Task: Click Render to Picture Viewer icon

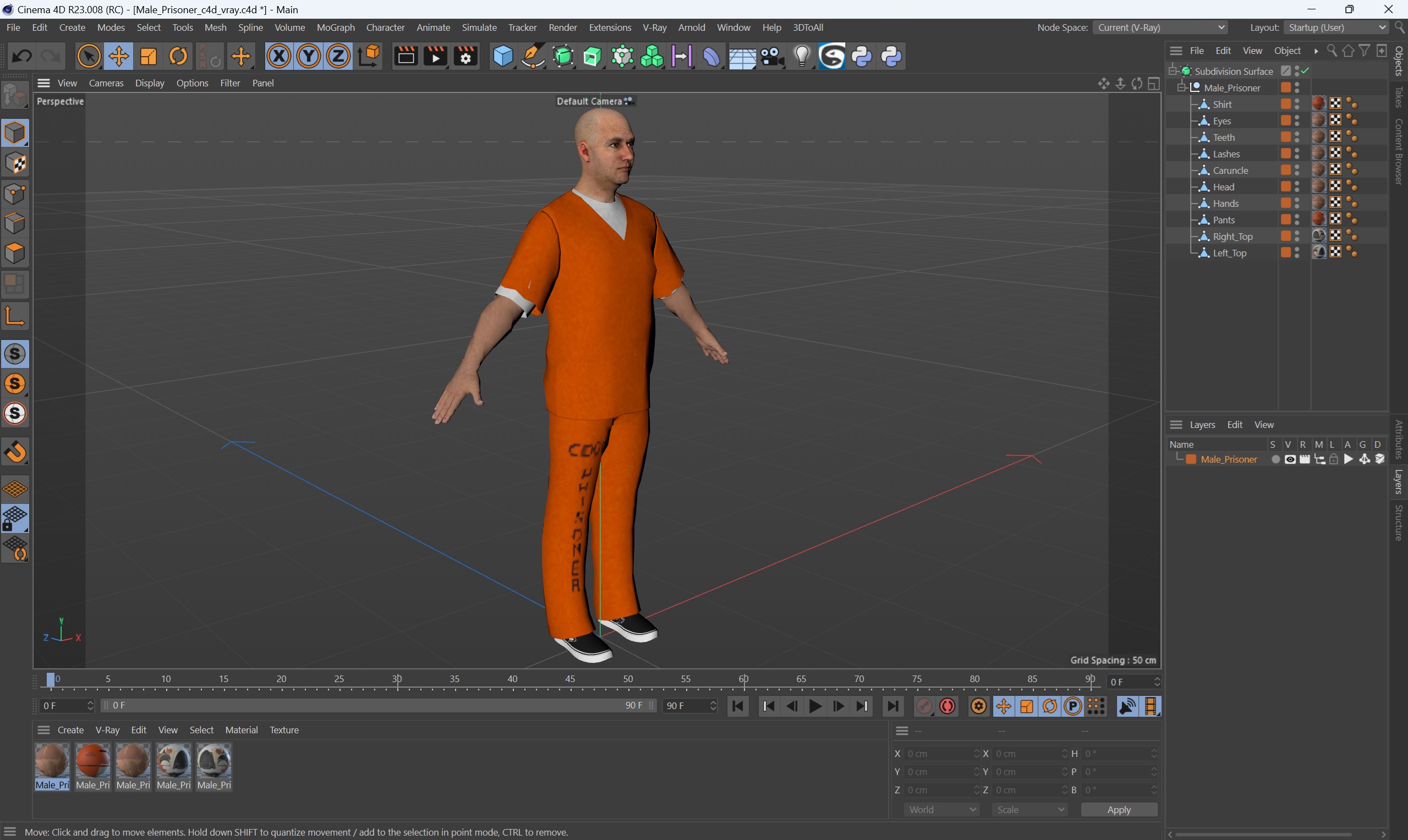Action: [435, 56]
